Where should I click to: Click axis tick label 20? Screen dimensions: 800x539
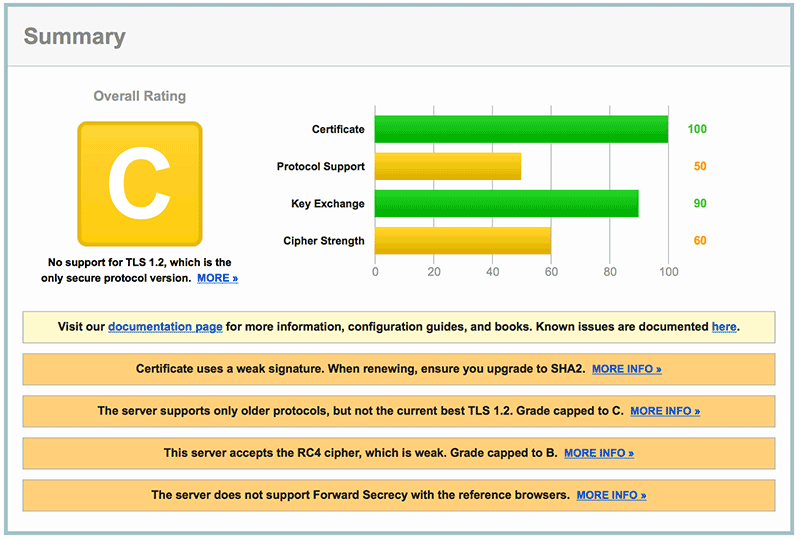pyautogui.click(x=434, y=272)
